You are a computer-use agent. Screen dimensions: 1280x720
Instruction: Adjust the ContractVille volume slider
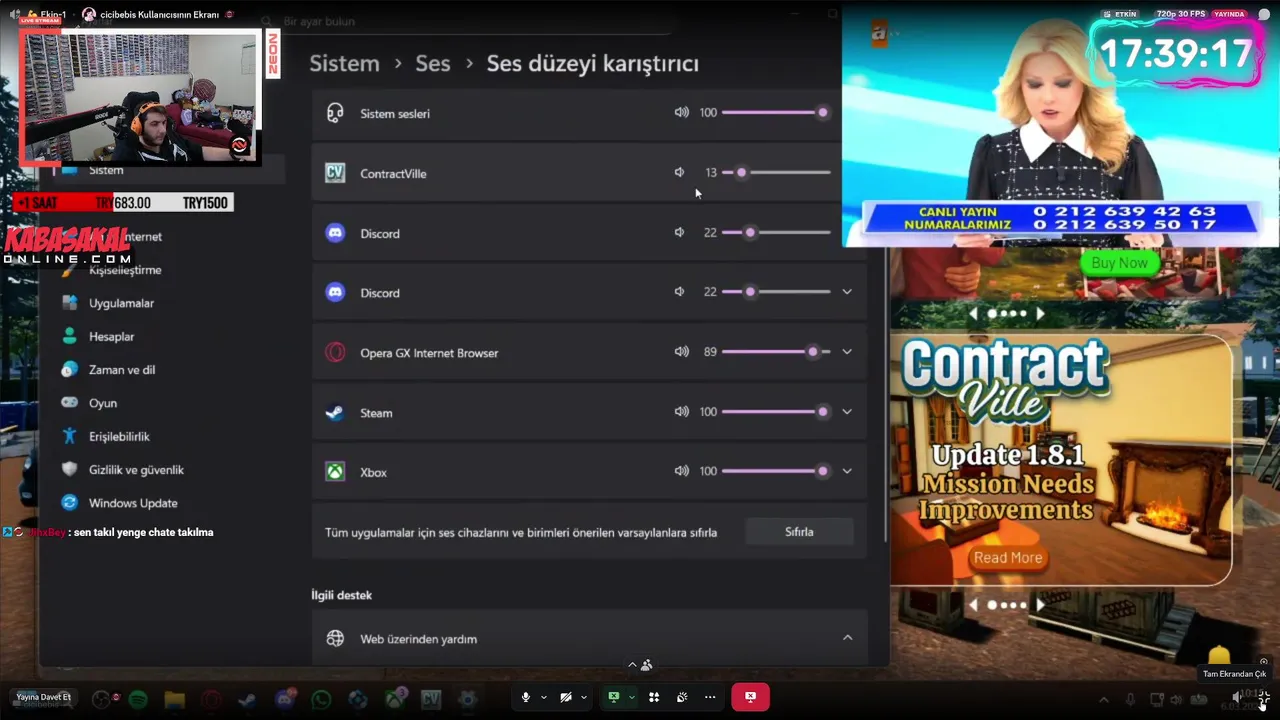(x=776, y=172)
